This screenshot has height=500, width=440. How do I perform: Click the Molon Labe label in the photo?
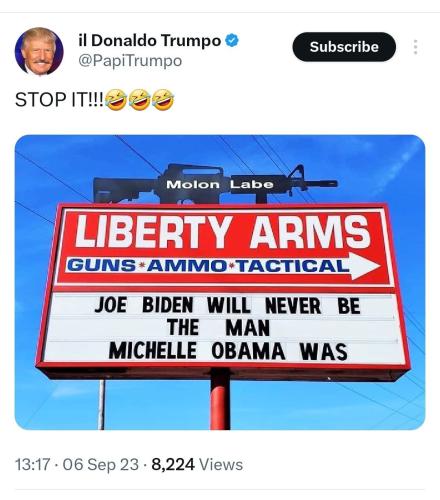coord(220,184)
